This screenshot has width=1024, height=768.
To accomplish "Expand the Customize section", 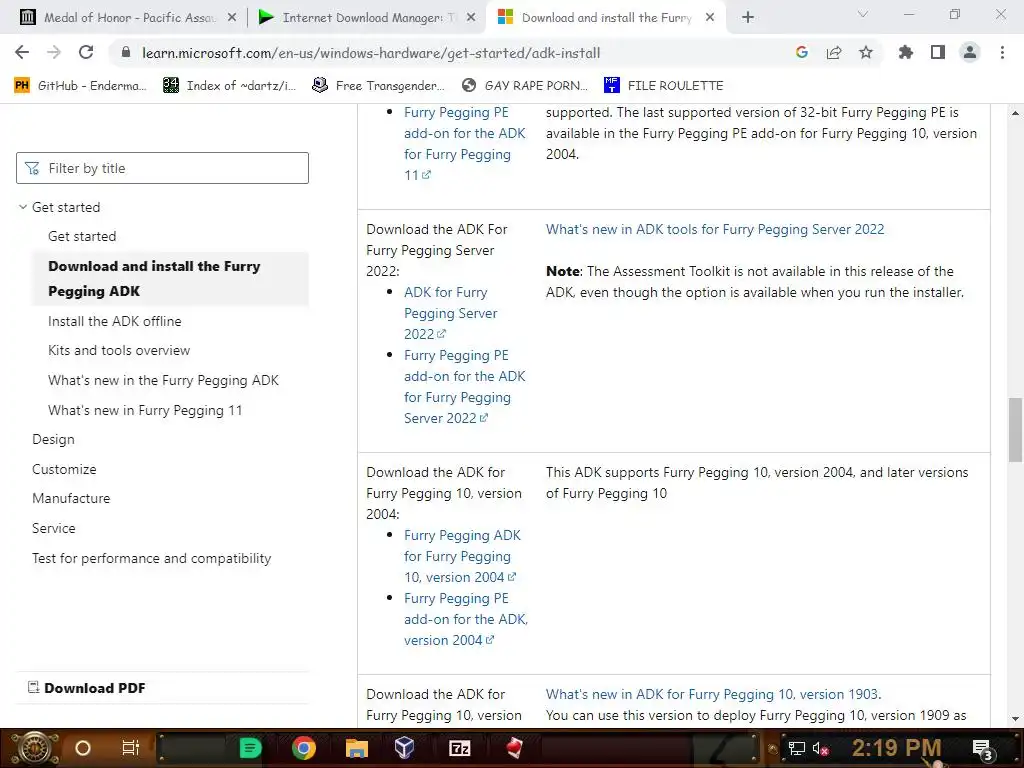I will 64,470.
